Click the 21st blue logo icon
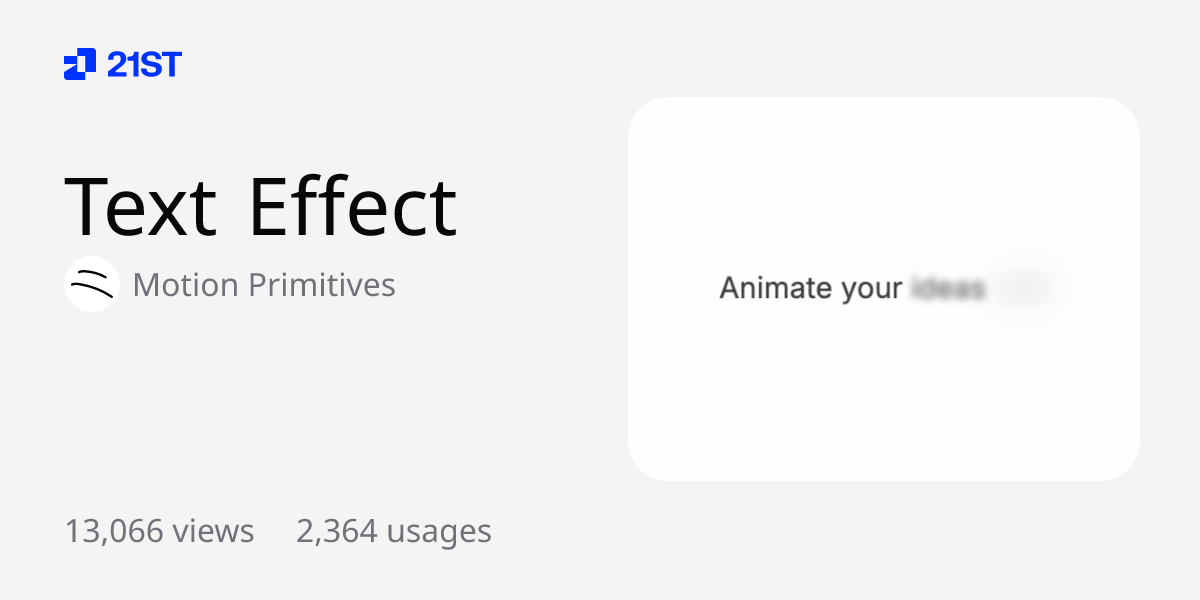Image resolution: width=1200 pixels, height=600 pixels. (x=80, y=64)
